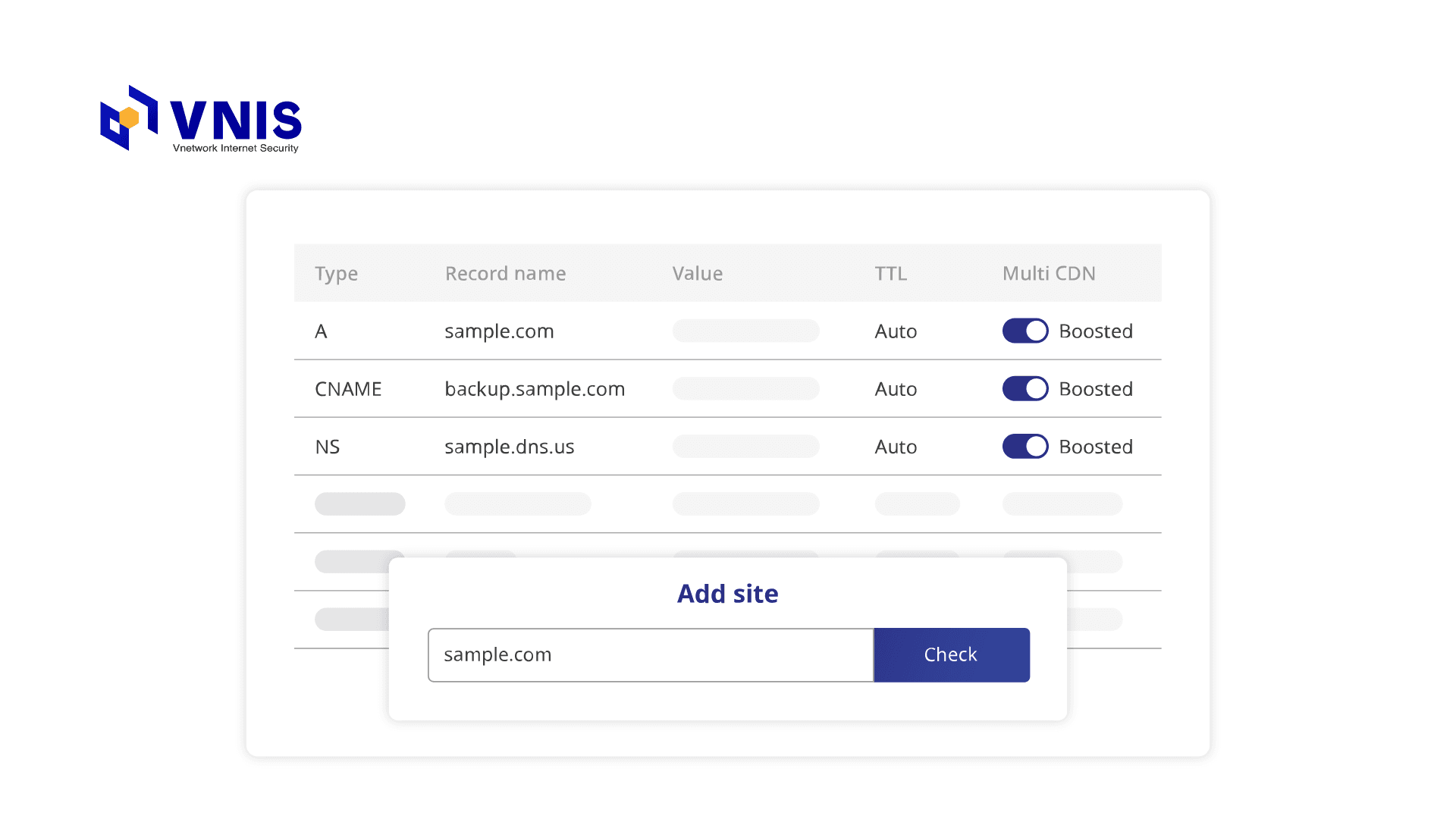The height and width of the screenshot is (819, 1456).
Task: Change the Auto TTL on the CNAME row
Action: pyautogui.click(x=896, y=388)
